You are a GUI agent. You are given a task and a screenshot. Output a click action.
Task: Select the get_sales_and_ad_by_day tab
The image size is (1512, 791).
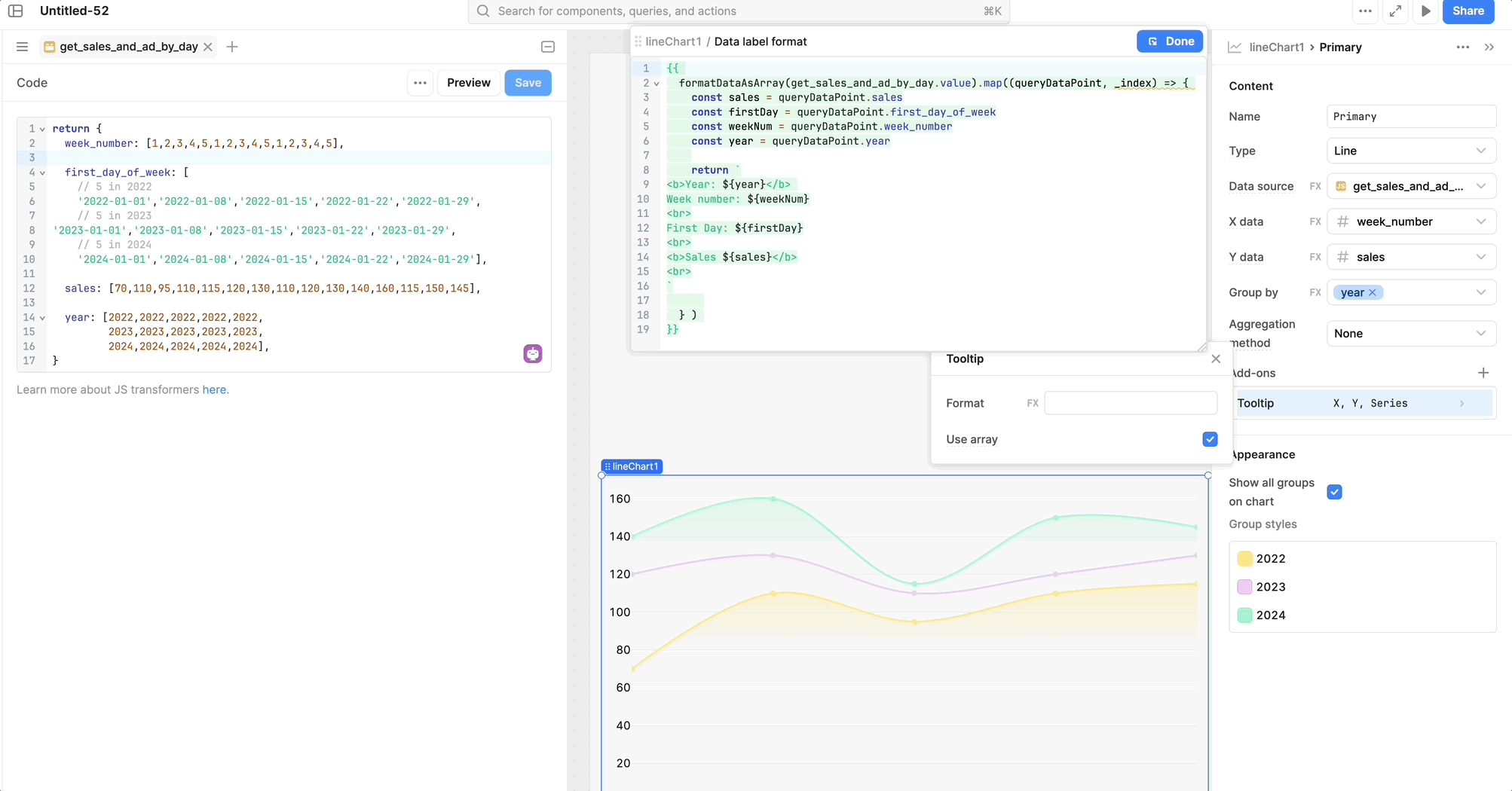click(x=128, y=47)
